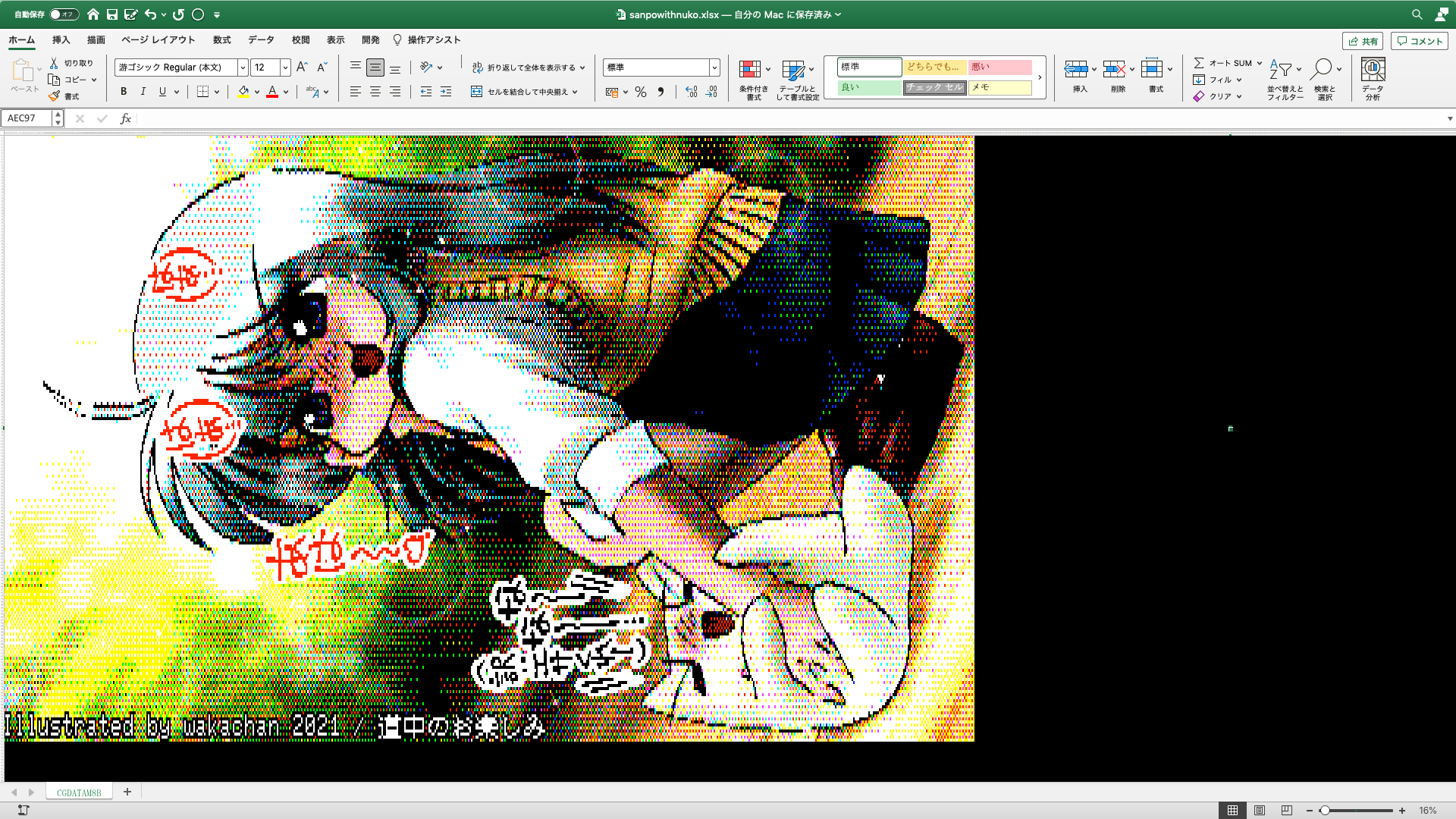
Task: Align text to the bottom
Action: tap(395, 67)
